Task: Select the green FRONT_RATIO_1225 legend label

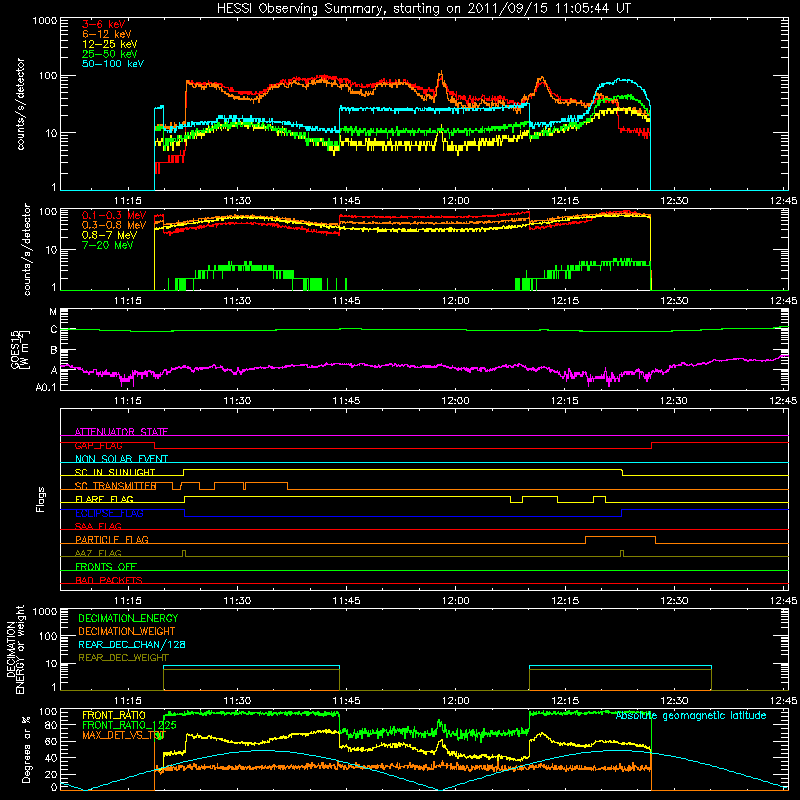Action: tap(129, 725)
